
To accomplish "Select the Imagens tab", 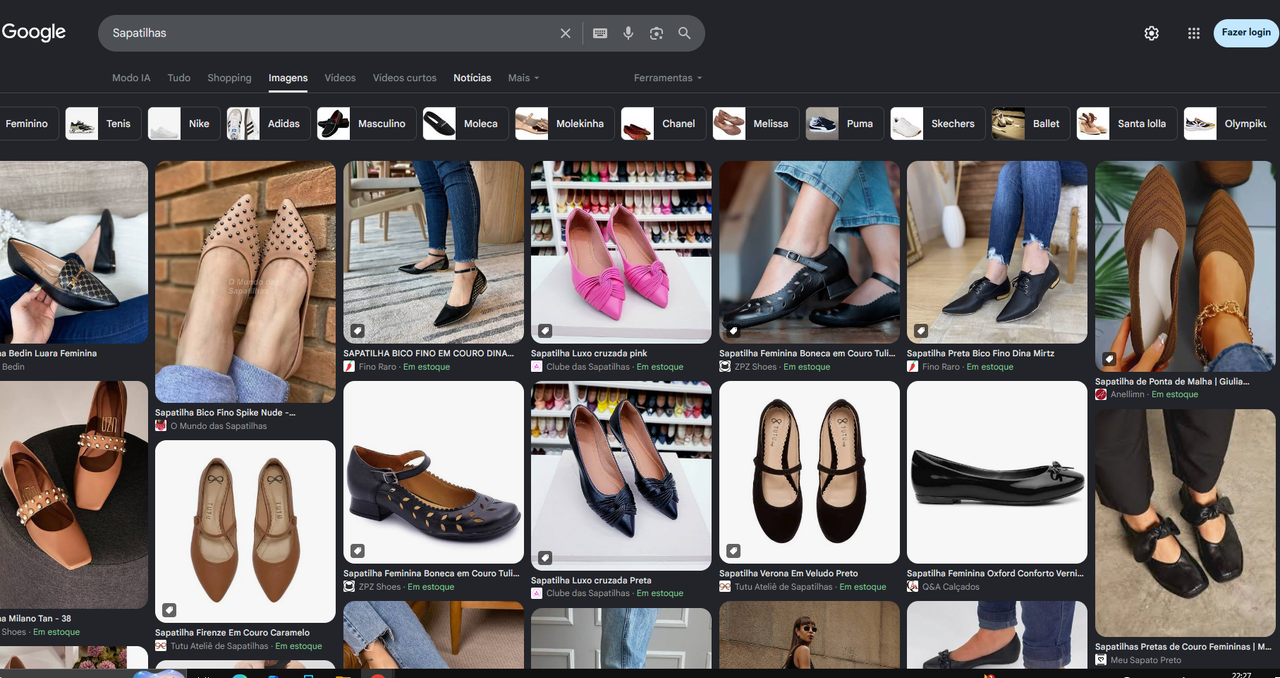I will [288, 78].
